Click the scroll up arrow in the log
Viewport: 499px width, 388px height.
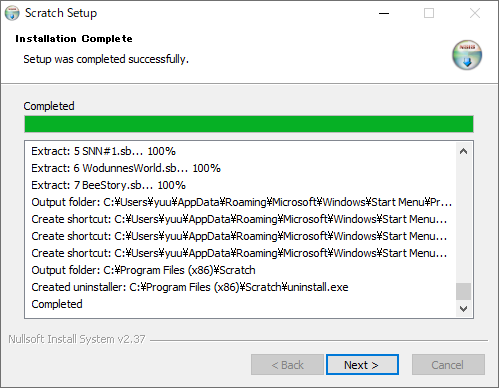coord(463,151)
